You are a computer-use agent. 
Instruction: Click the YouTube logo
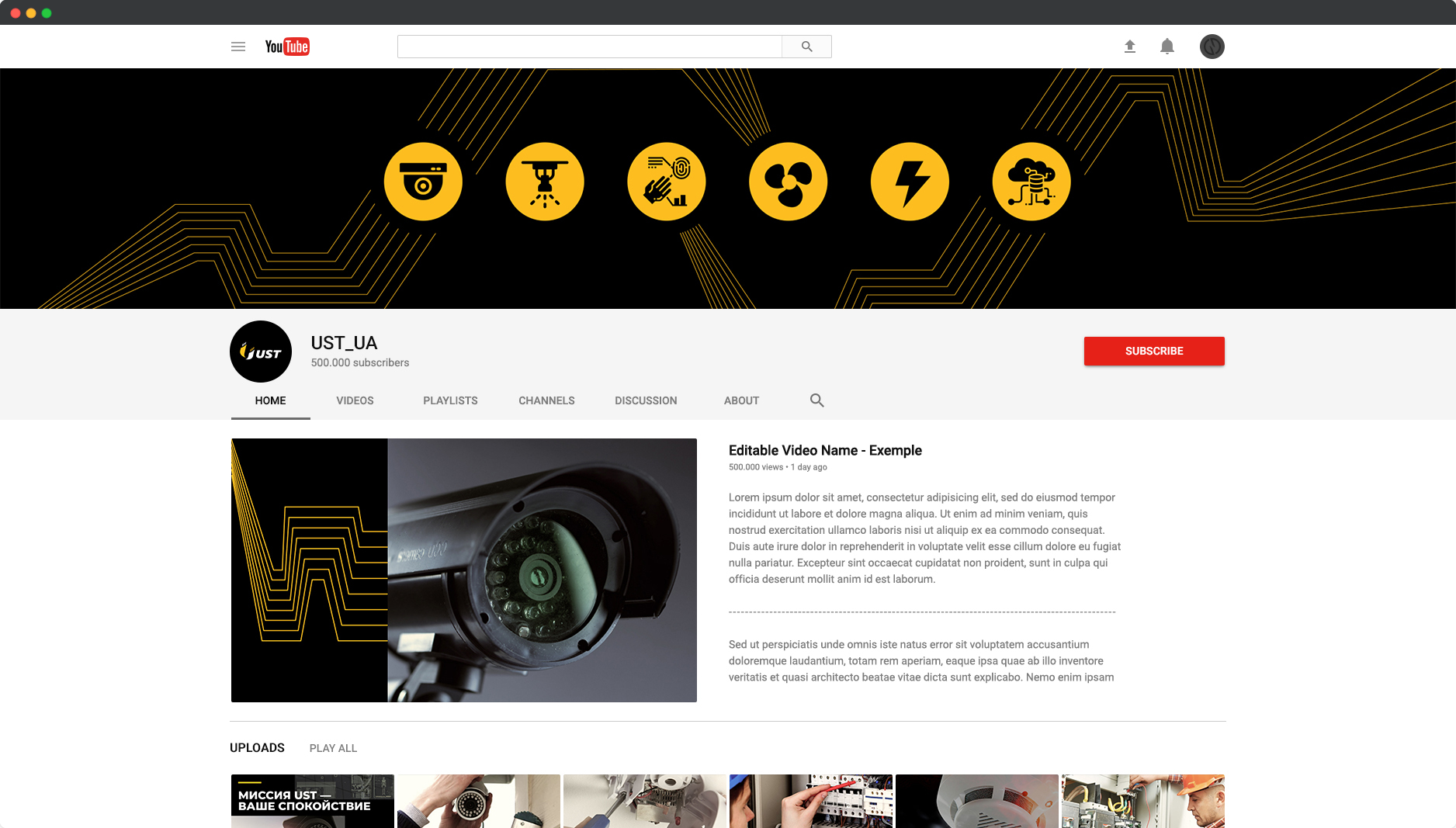[x=287, y=47]
